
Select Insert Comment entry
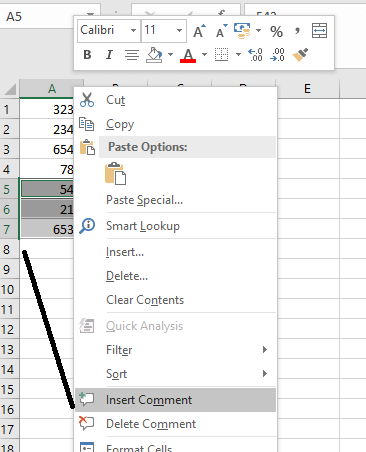point(175,400)
